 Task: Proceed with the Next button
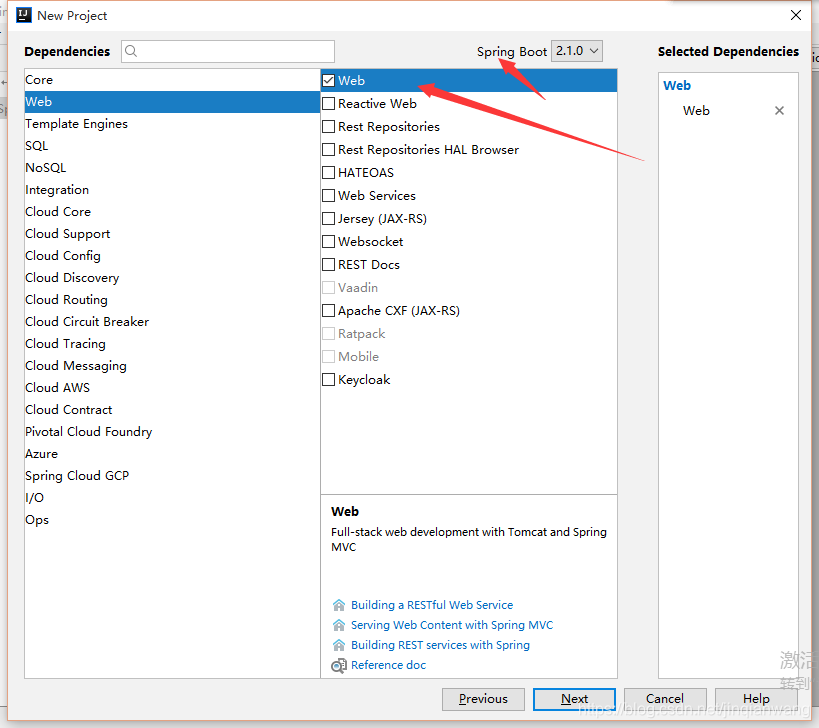pyautogui.click(x=574, y=699)
